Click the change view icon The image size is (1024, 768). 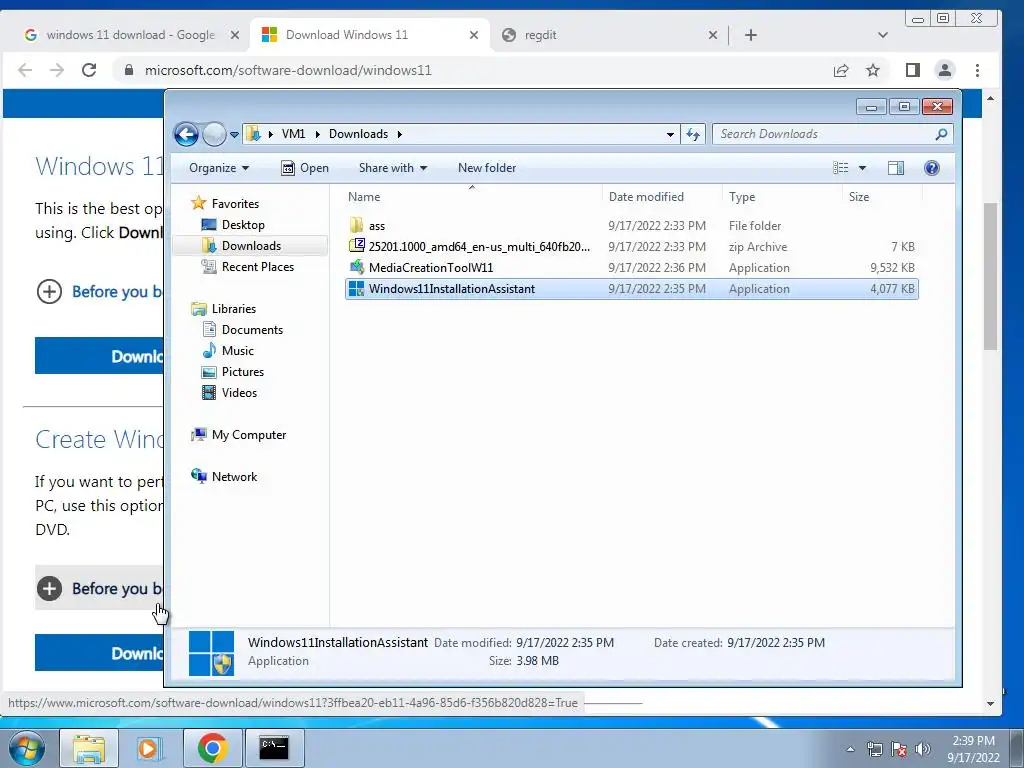pyautogui.click(x=840, y=168)
